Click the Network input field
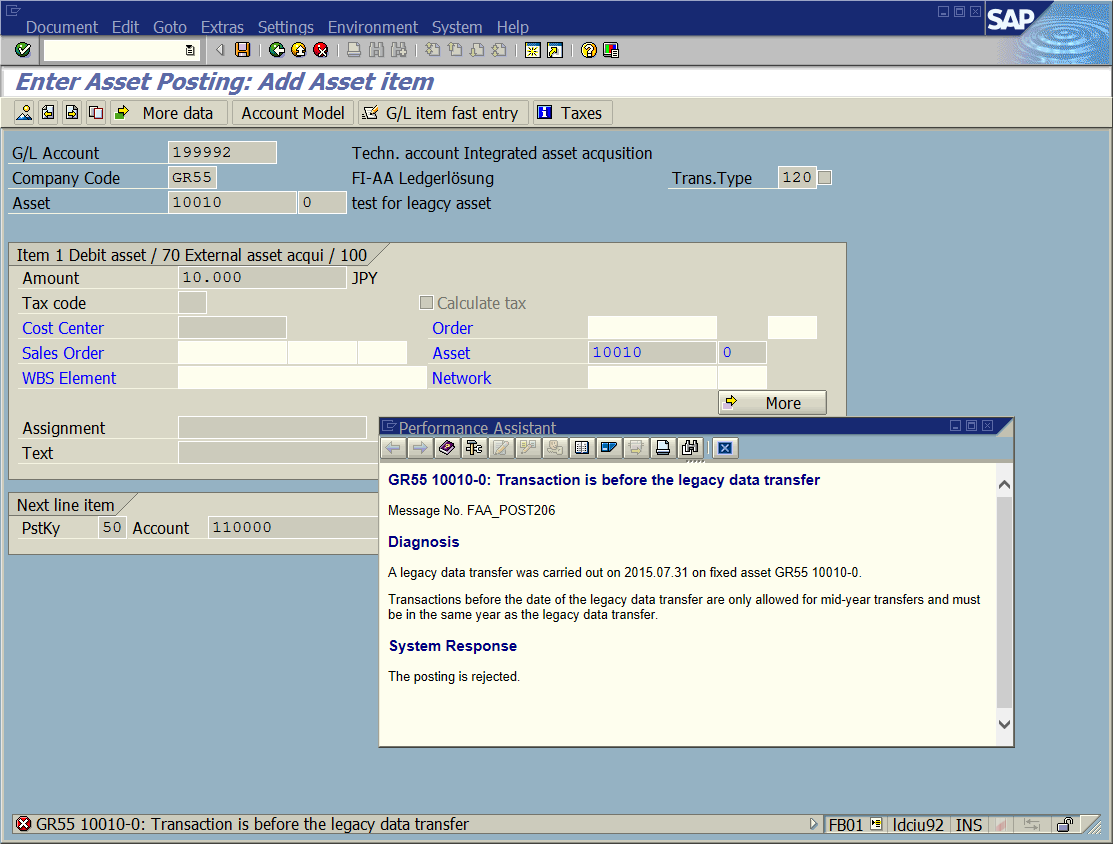The width and height of the screenshot is (1113, 844). (652, 378)
